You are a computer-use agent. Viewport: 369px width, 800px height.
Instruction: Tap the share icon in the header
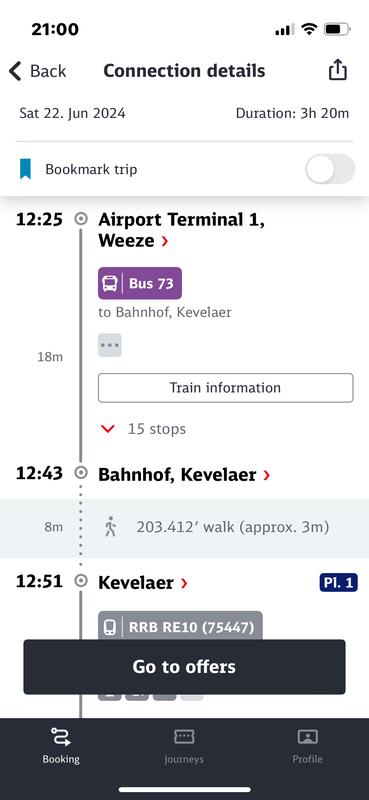pyautogui.click(x=337, y=70)
